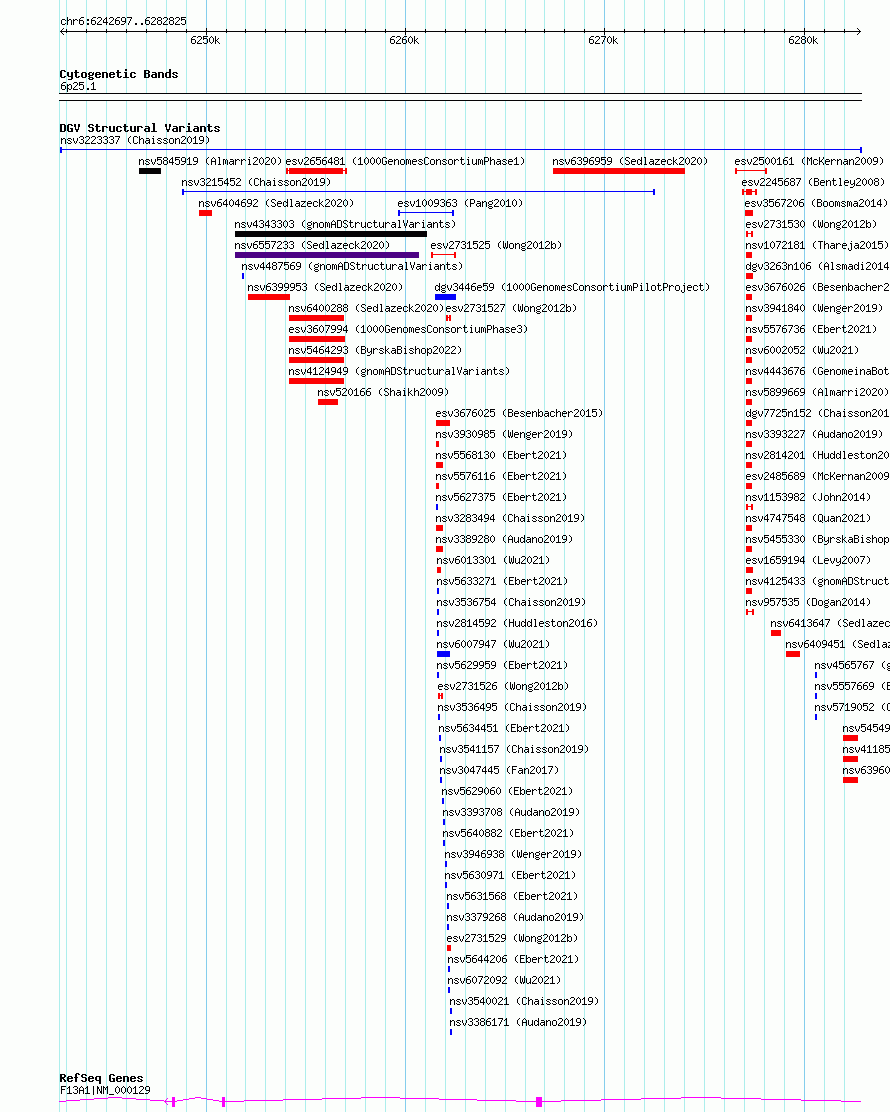Click nsv5627375 (Ebert2021) label
The width and height of the screenshot is (890, 1112).
click(501, 497)
